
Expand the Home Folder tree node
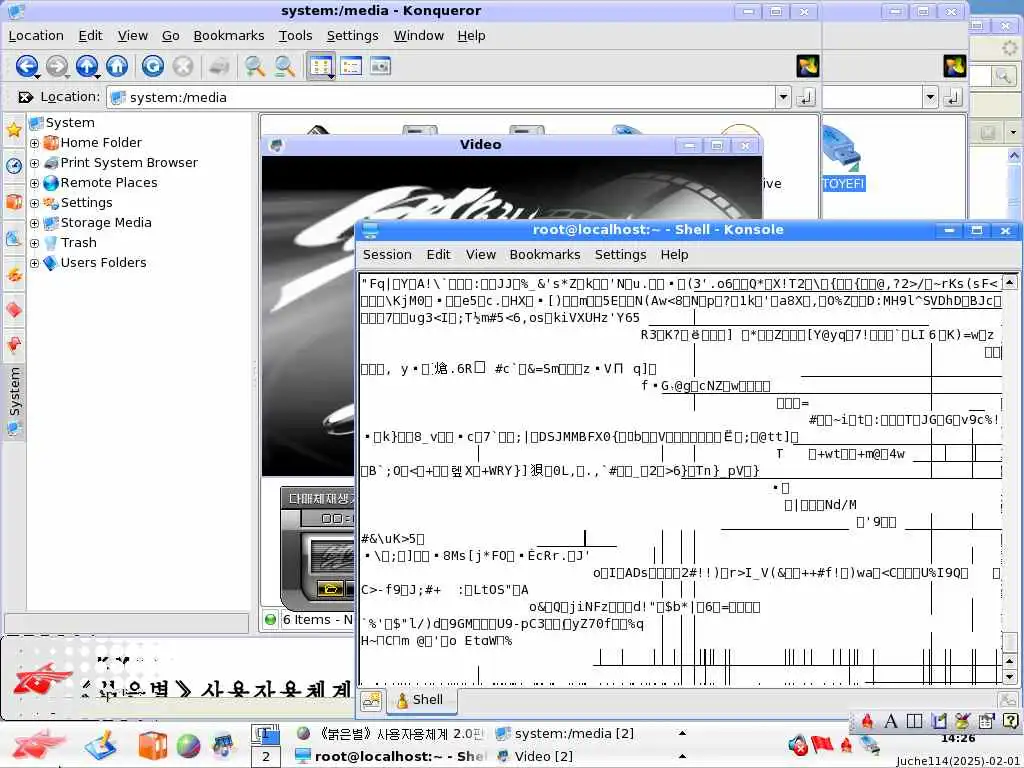(35, 143)
